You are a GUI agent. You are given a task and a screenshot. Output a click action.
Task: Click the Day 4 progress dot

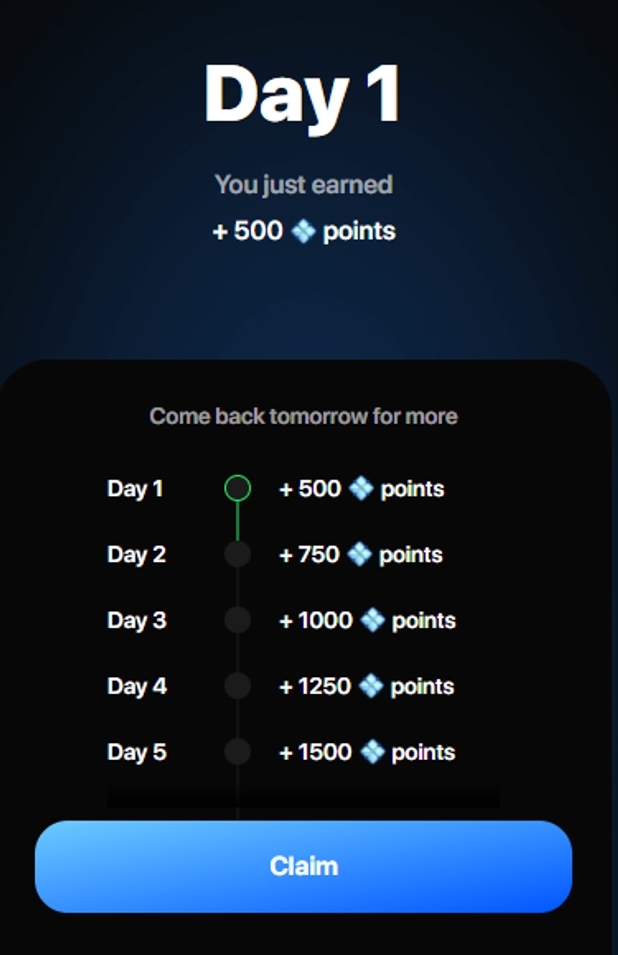point(237,686)
